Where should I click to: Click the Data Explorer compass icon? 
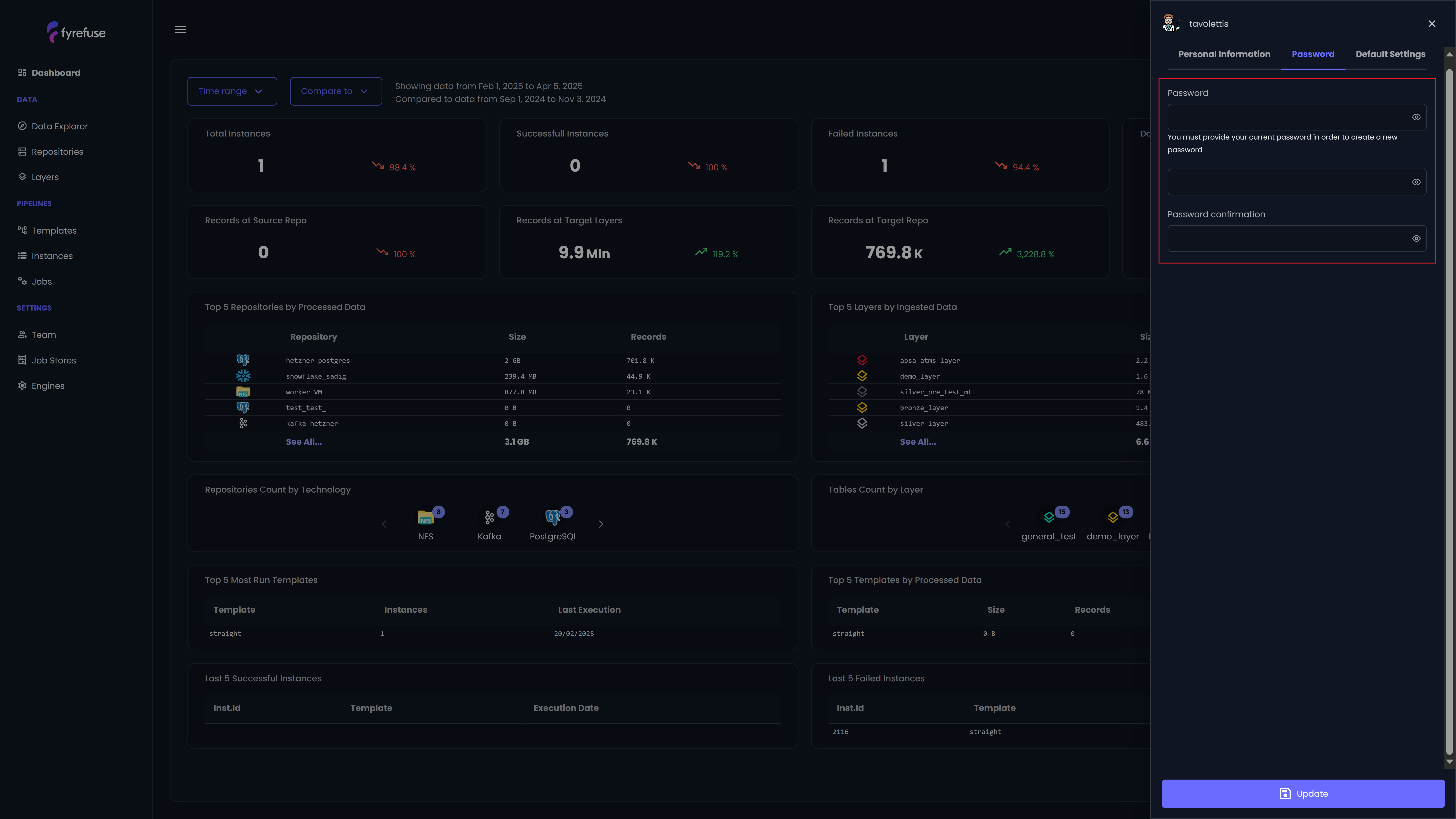coord(22,126)
